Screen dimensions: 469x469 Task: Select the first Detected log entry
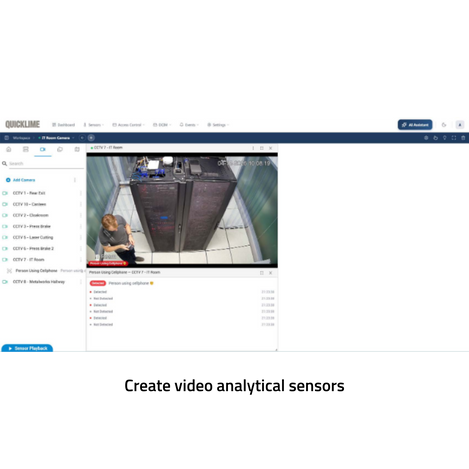coord(182,292)
